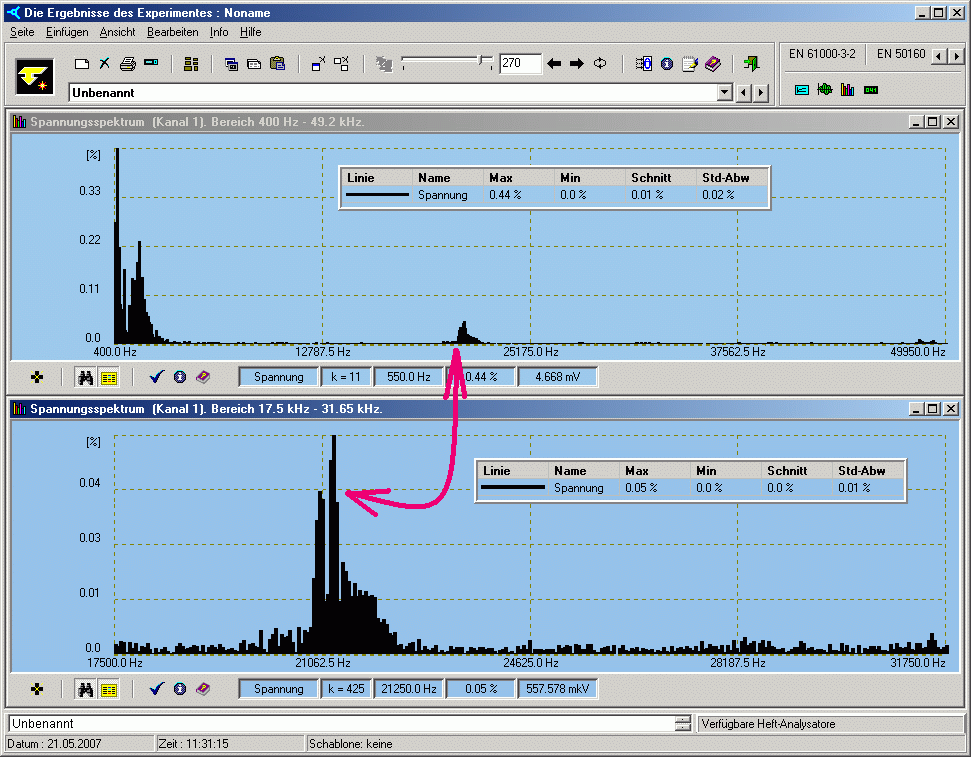Toggle binoculars search mode in lower panel
The height and width of the screenshot is (757, 971).
click(x=86, y=689)
